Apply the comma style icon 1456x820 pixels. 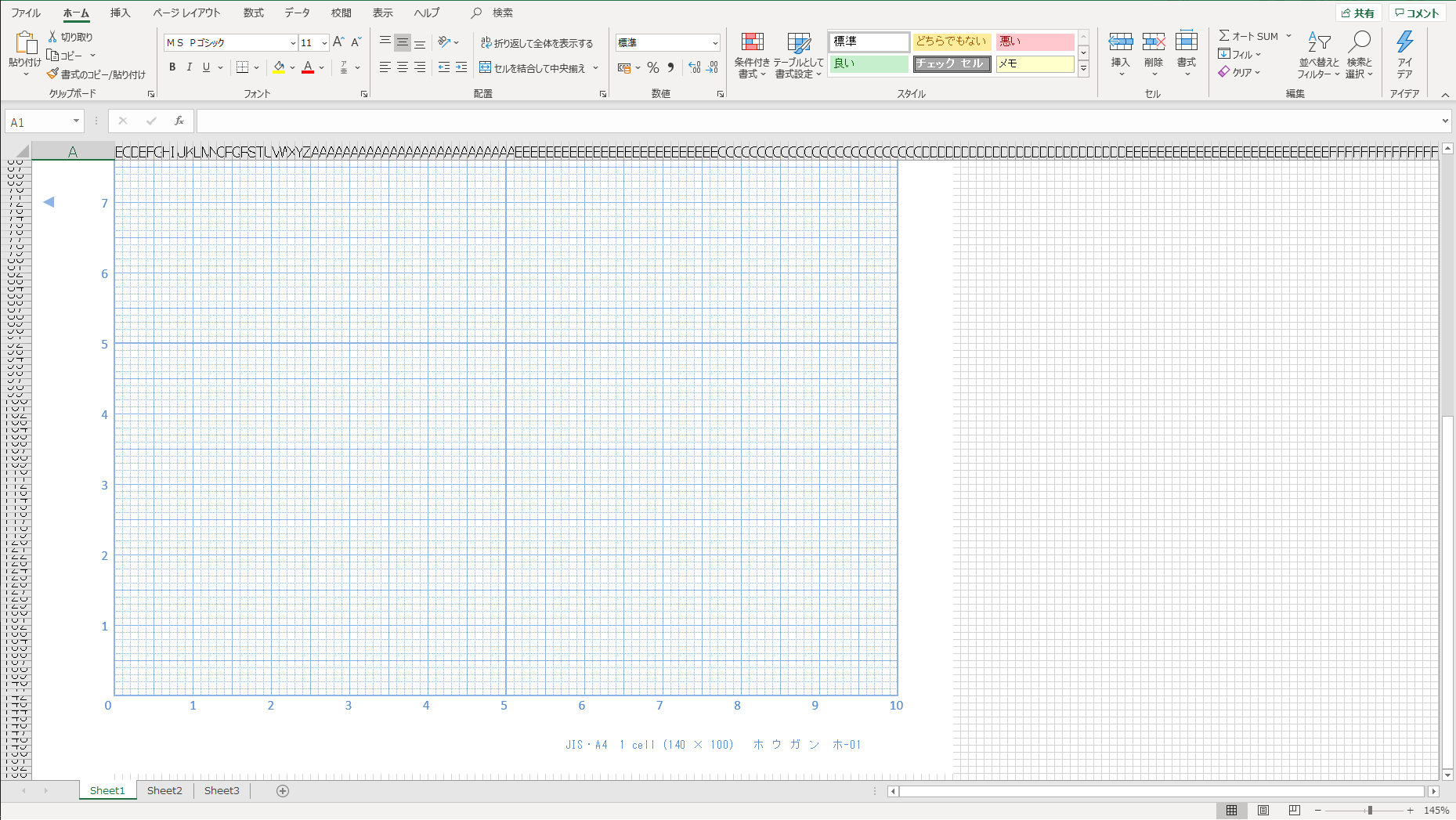671,68
